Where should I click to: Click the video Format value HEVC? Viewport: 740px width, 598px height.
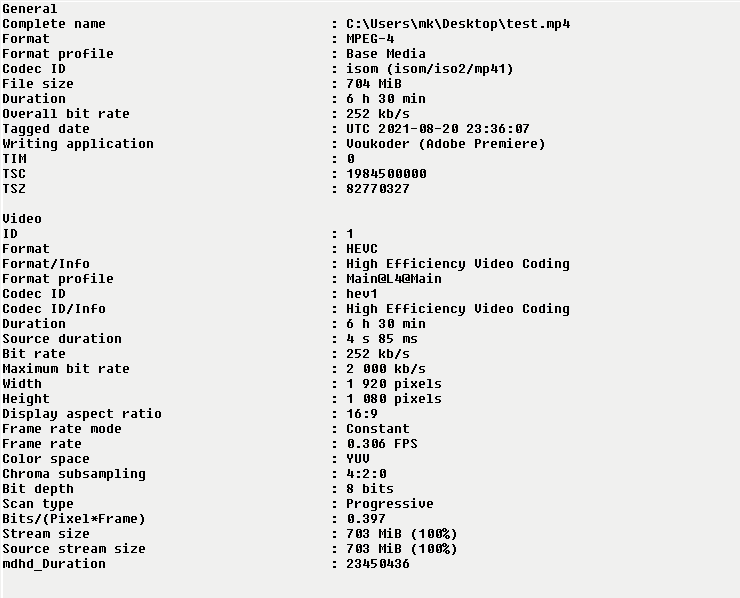pos(362,249)
